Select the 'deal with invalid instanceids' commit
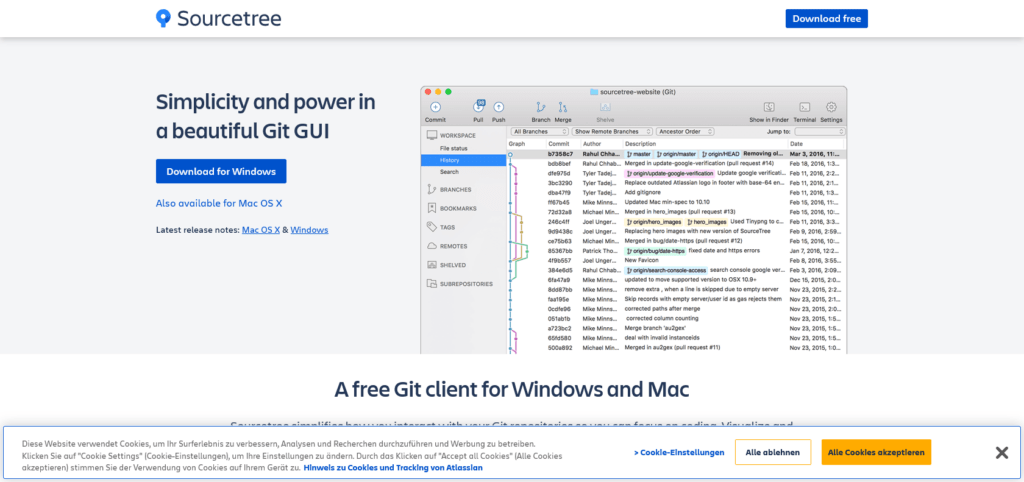The width and height of the screenshot is (1024, 482). [x=677, y=338]
